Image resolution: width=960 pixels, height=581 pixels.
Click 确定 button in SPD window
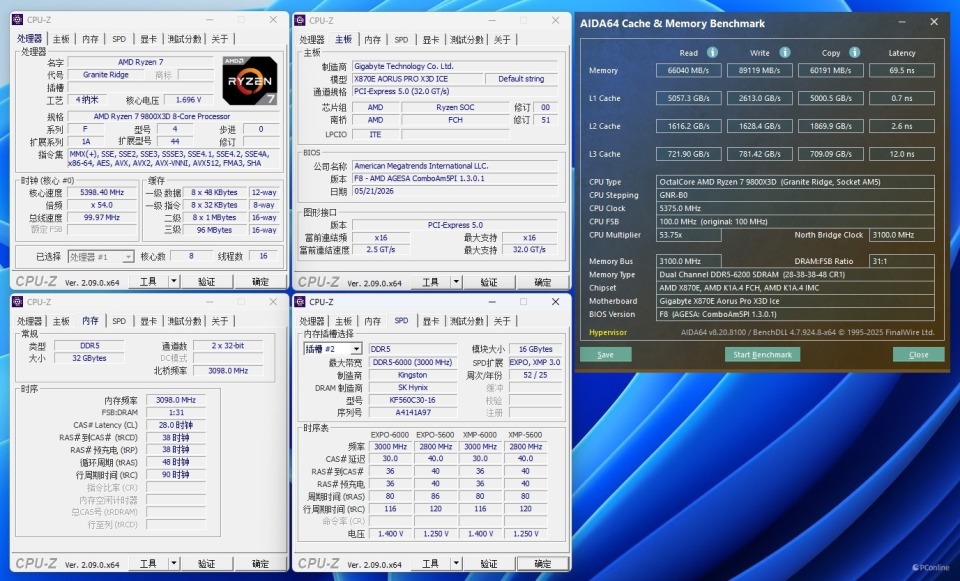pos(542,563)
